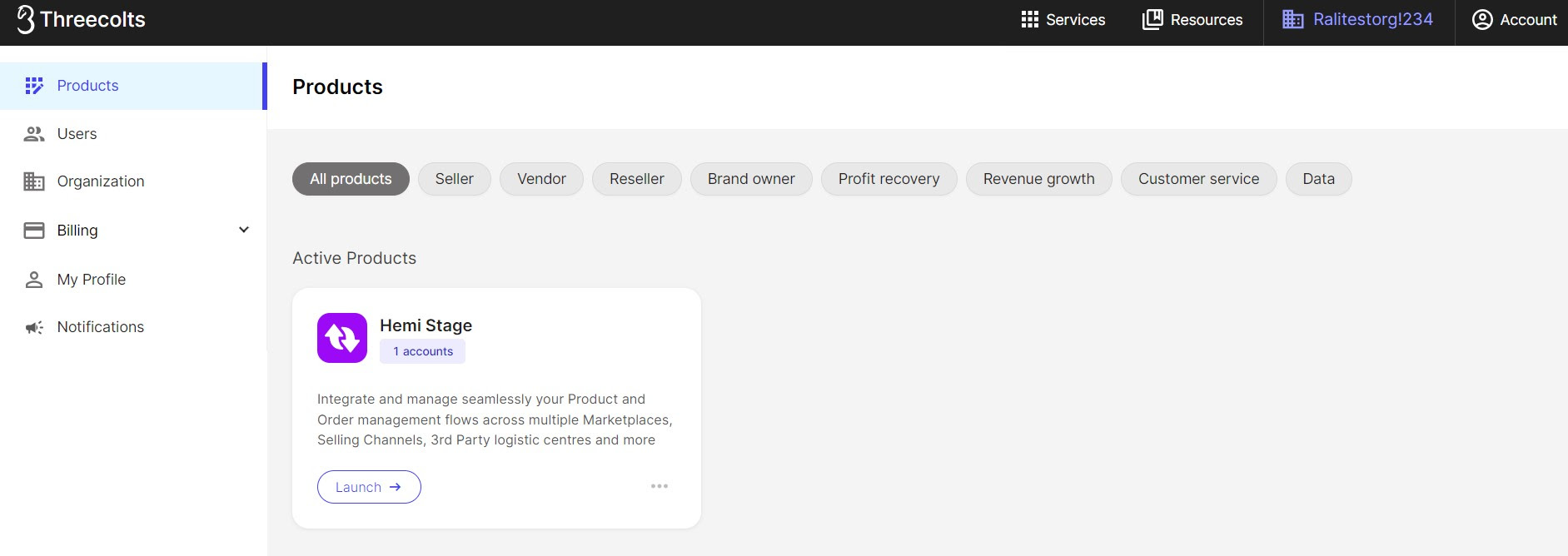Select the All products filter
Screen dimensions: 1568x556
(351, 179)
